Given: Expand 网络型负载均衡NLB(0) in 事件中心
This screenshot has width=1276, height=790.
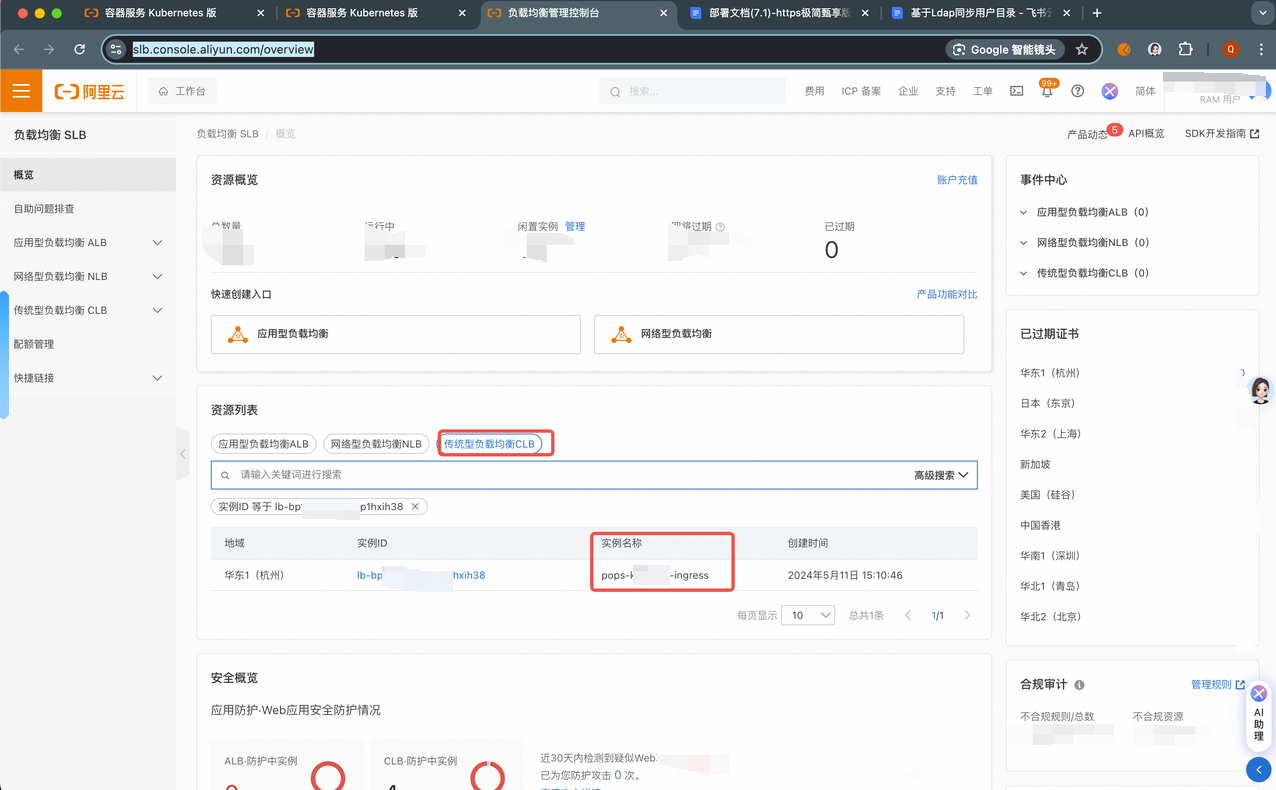Looking at the screenshot, I should 1085,243.
